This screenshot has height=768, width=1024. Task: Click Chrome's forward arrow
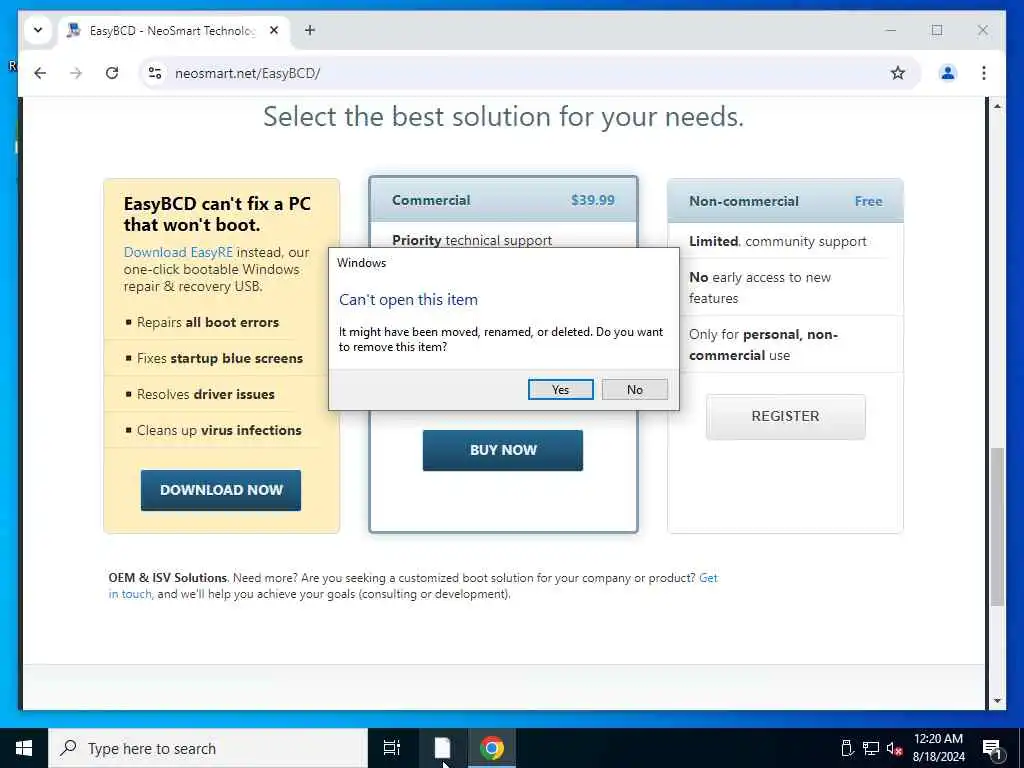coord(76,73)
